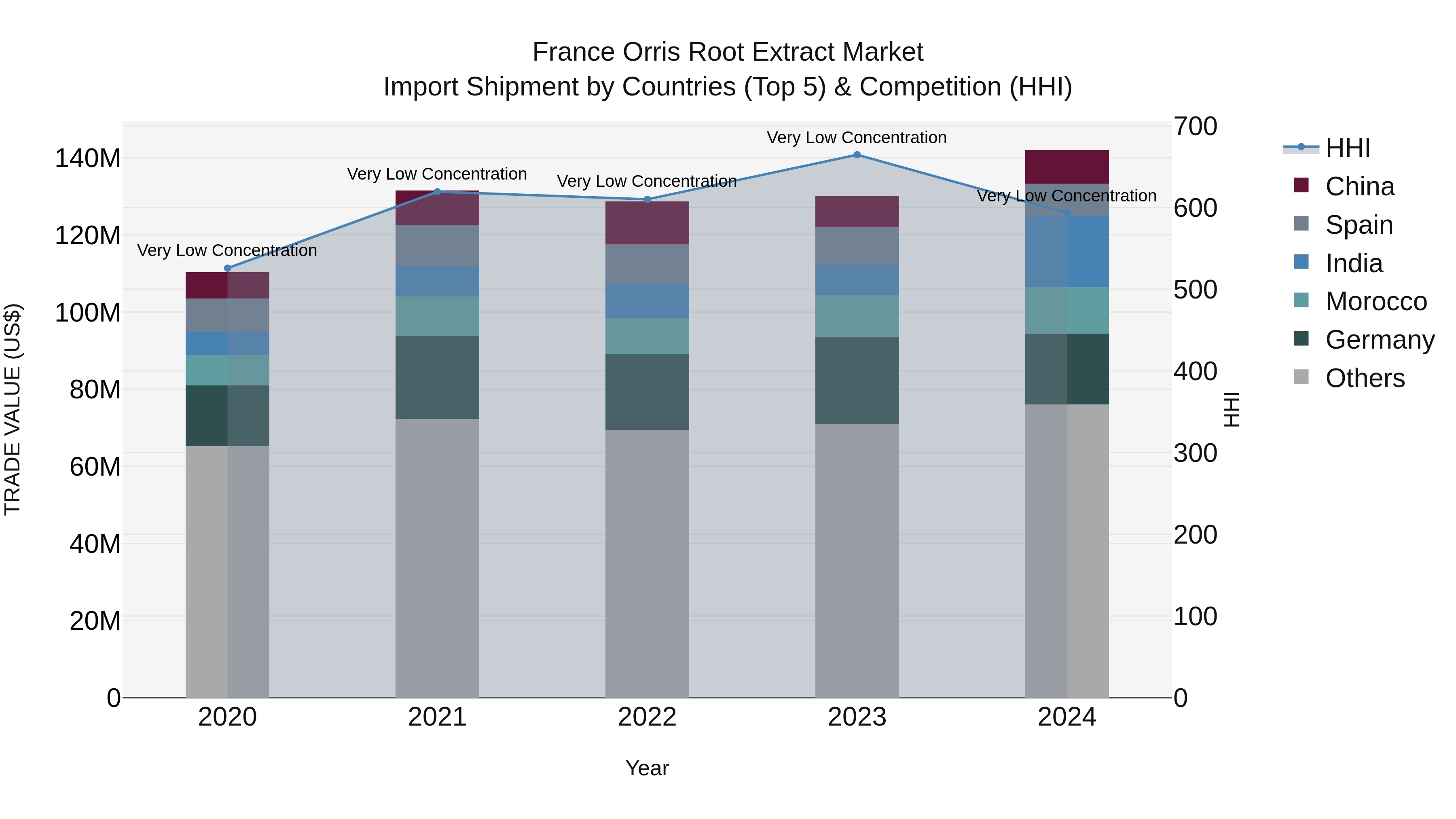Click the 100M y-axis tick label
Viewport: 1456px width, 819px height.
tap(88, 313)
